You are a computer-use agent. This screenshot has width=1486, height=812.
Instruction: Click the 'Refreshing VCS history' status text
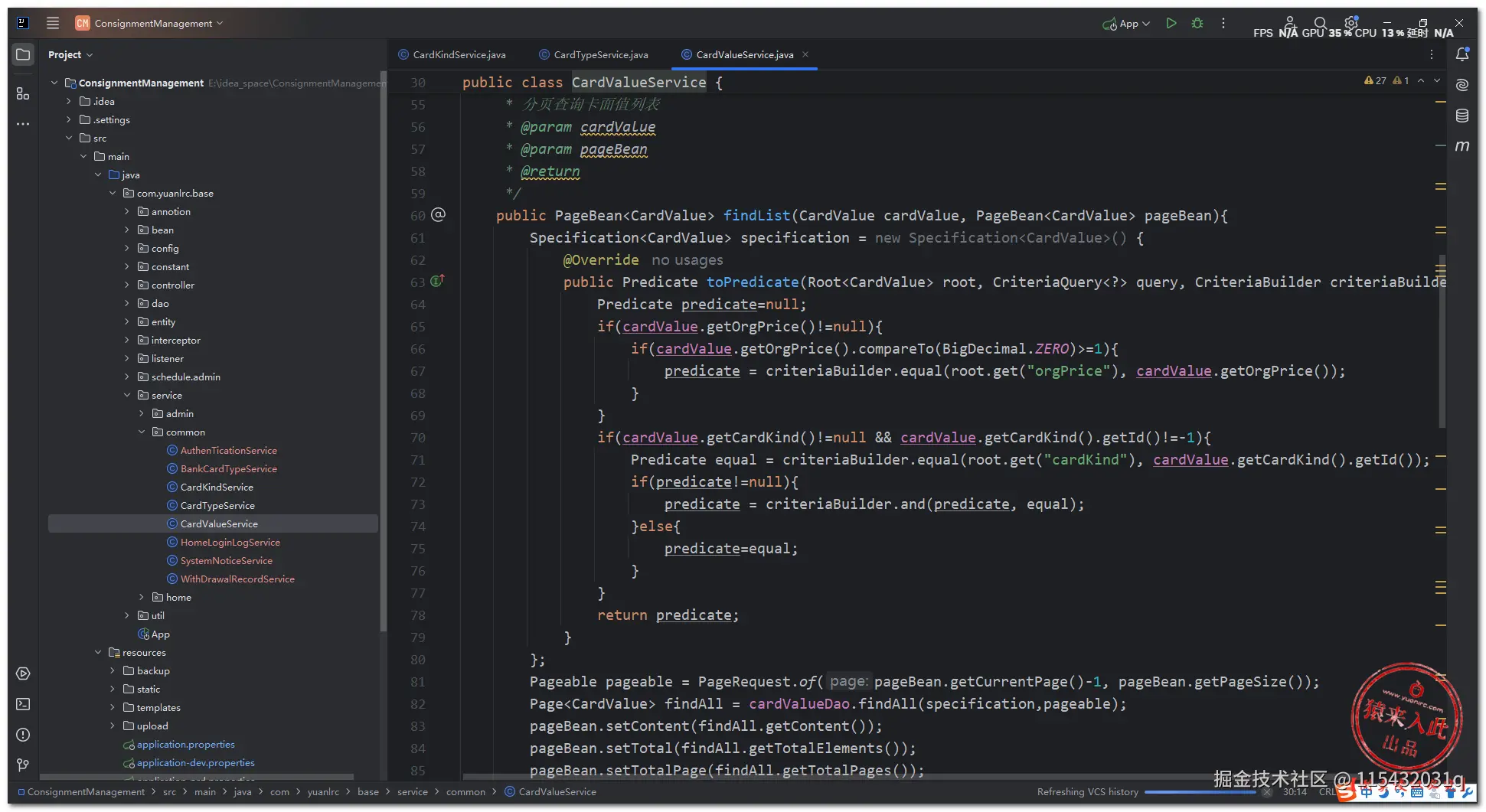1087,792
